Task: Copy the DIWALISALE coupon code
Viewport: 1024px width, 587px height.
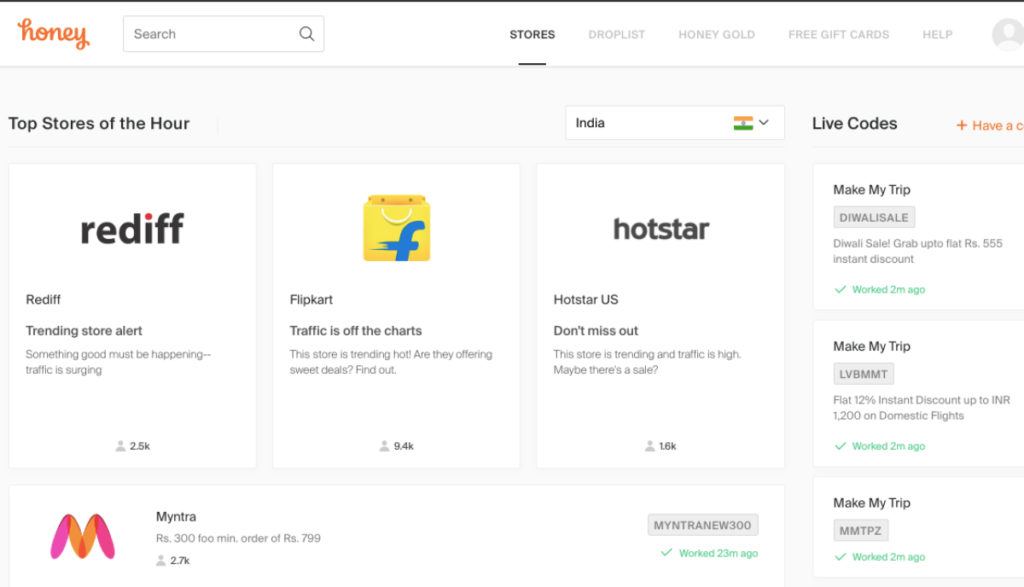Action: coord(874,217)
